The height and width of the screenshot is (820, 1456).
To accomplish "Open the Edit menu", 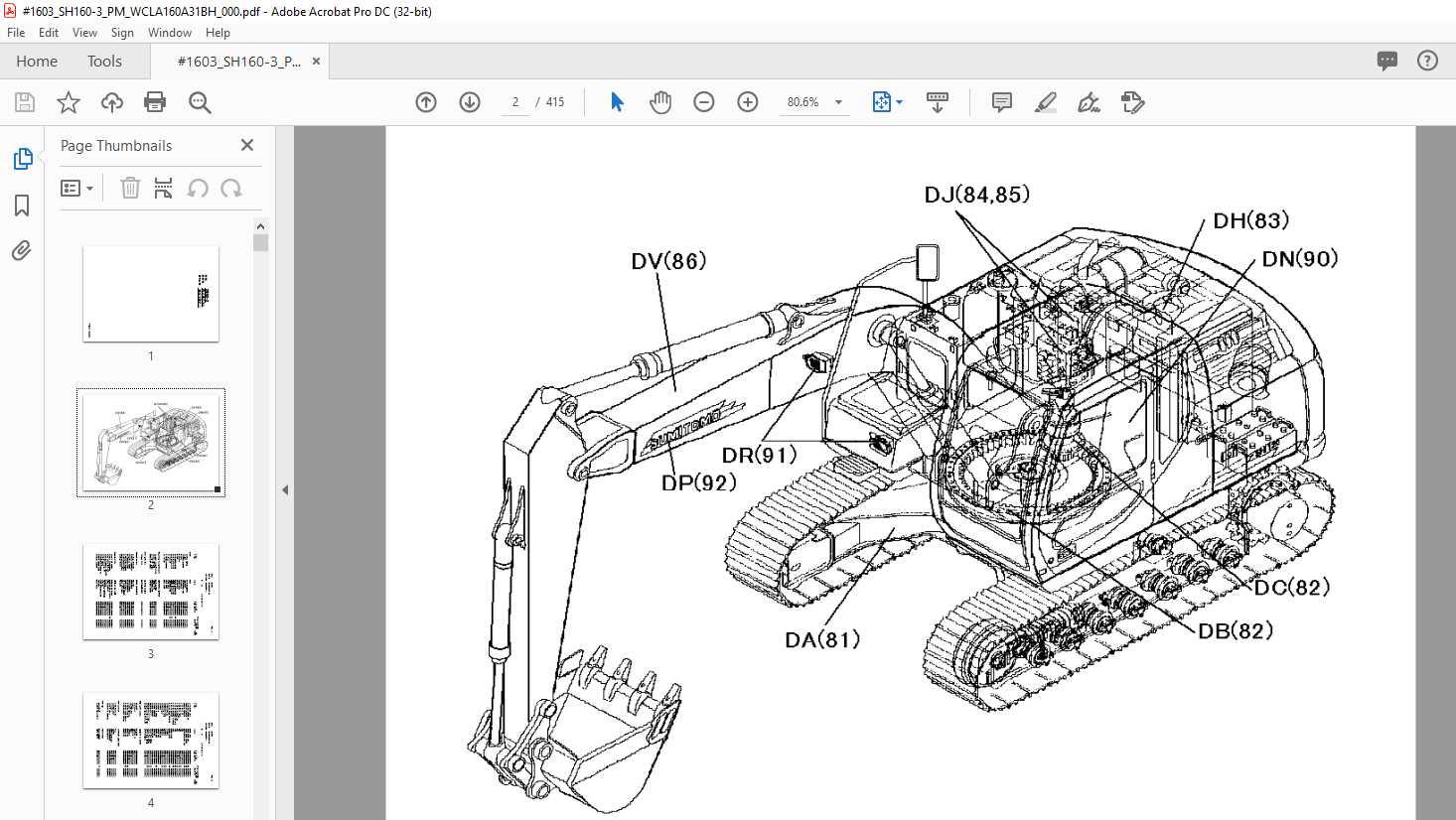I will click(49, 33).
